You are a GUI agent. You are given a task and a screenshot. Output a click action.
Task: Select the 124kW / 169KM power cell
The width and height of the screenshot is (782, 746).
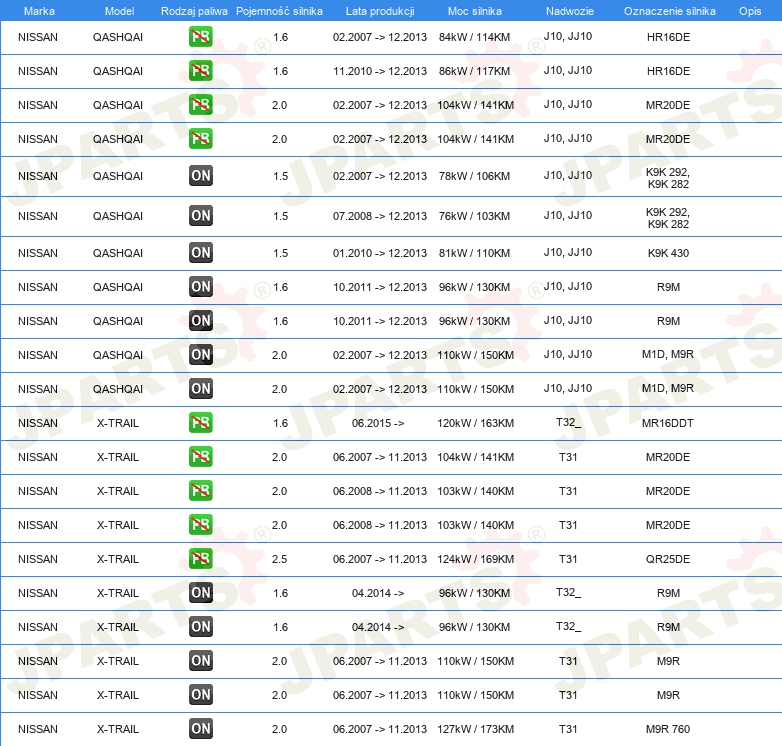pos(475,559)
